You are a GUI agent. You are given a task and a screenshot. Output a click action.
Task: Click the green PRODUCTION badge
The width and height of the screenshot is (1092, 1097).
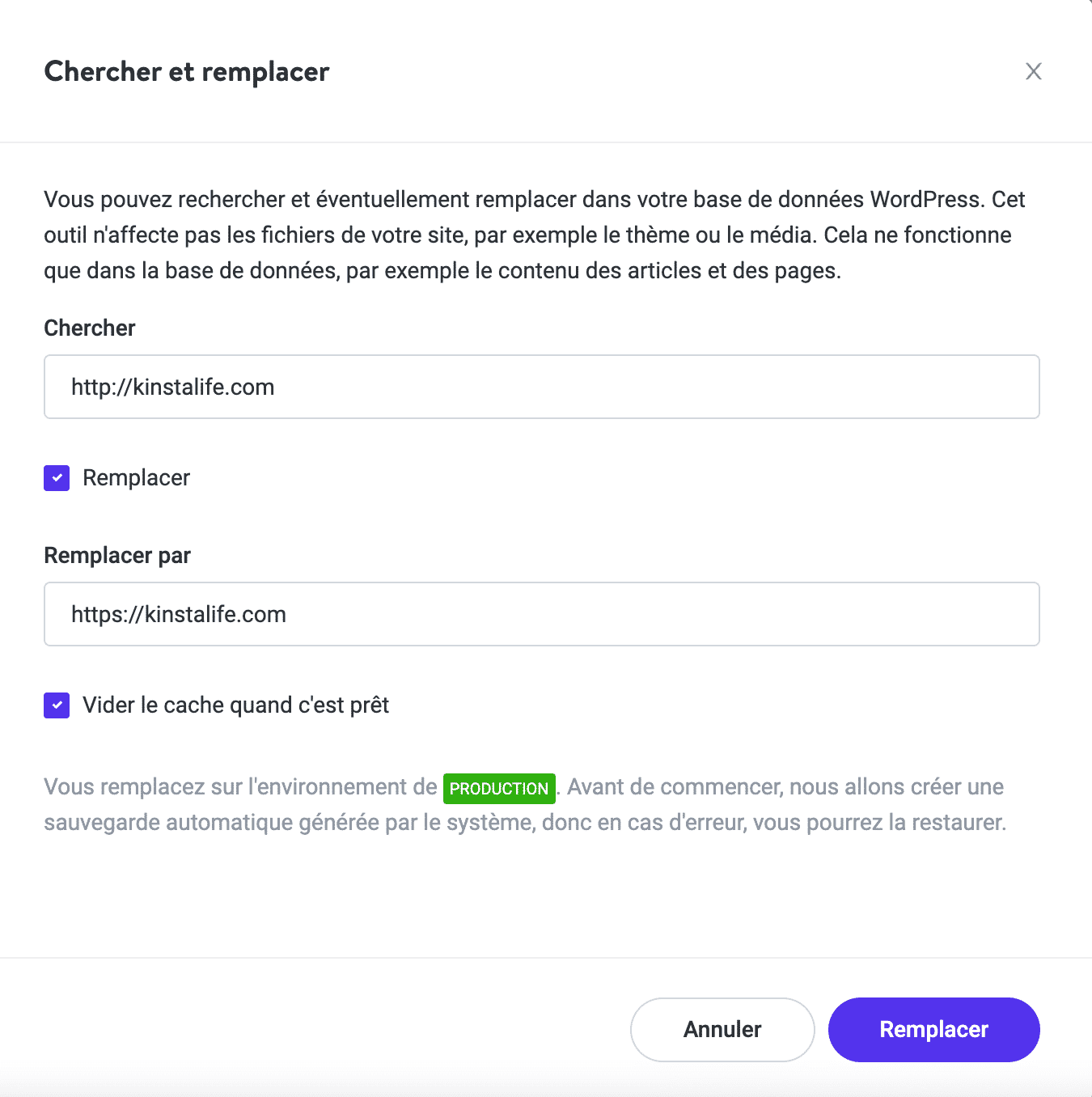coord(498,788)
